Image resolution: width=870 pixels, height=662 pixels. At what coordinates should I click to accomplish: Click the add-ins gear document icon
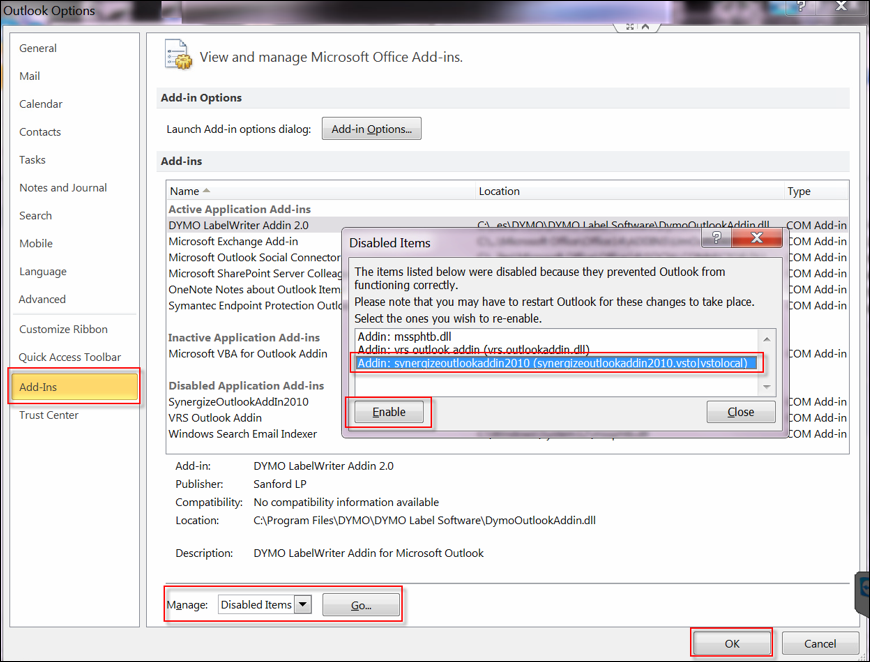[x=178, y=55]
